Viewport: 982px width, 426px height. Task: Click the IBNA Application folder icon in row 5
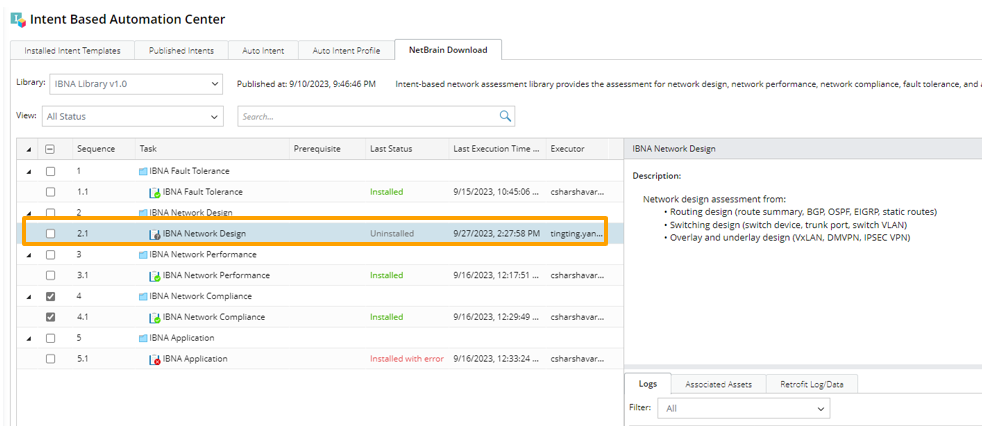click(x=143, y=338)
